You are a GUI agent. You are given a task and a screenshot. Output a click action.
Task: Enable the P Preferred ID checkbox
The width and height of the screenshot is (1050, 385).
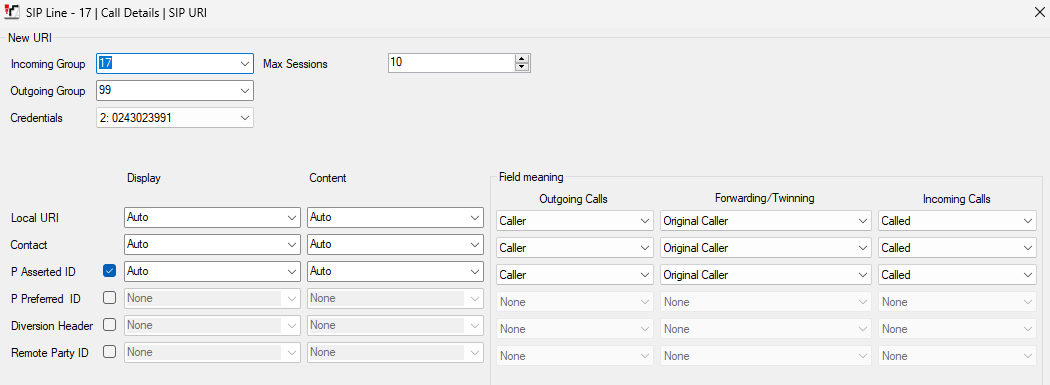point(110,297)
